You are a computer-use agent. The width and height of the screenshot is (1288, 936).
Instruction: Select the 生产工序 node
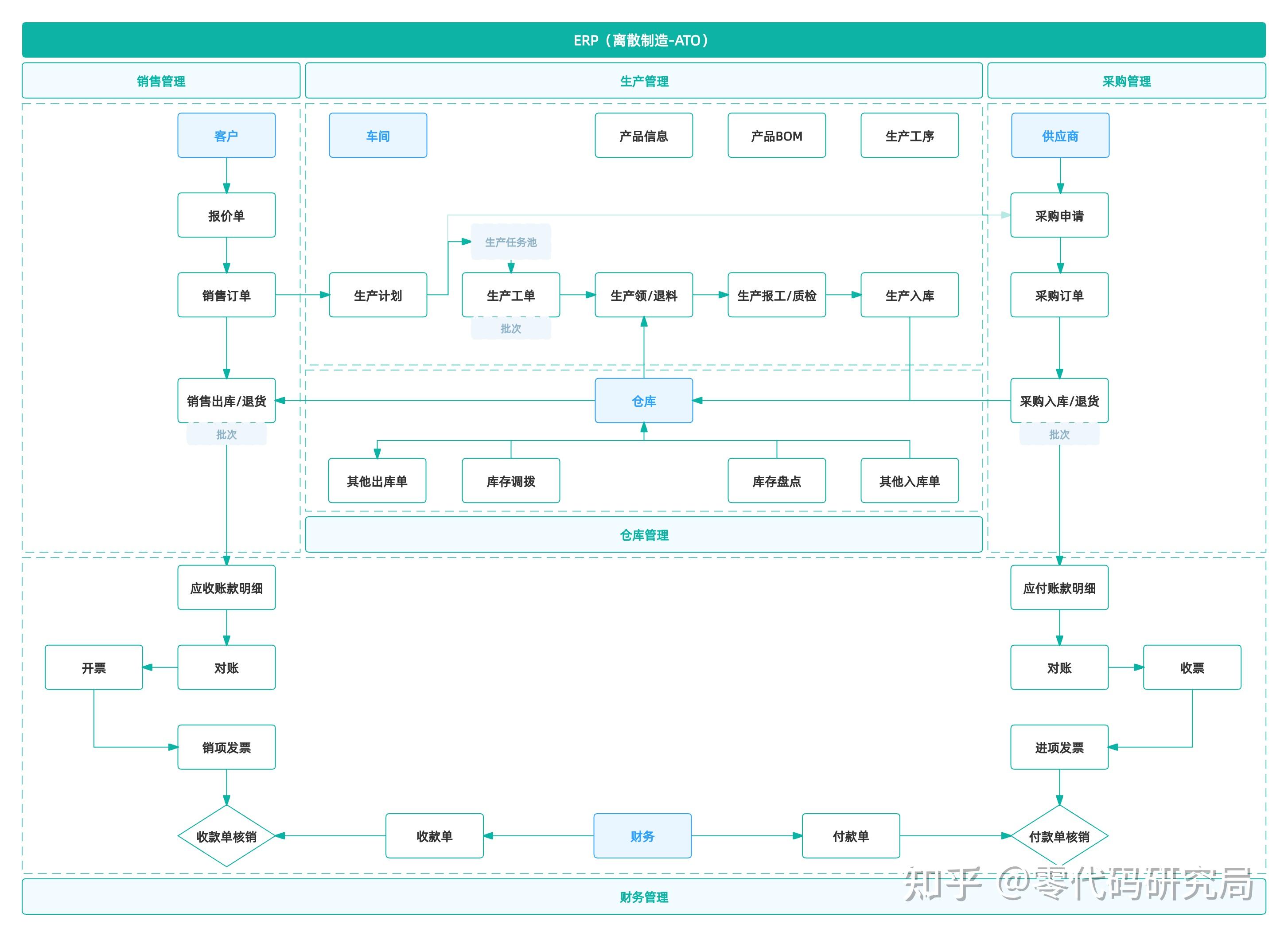[x=909, y=136]
